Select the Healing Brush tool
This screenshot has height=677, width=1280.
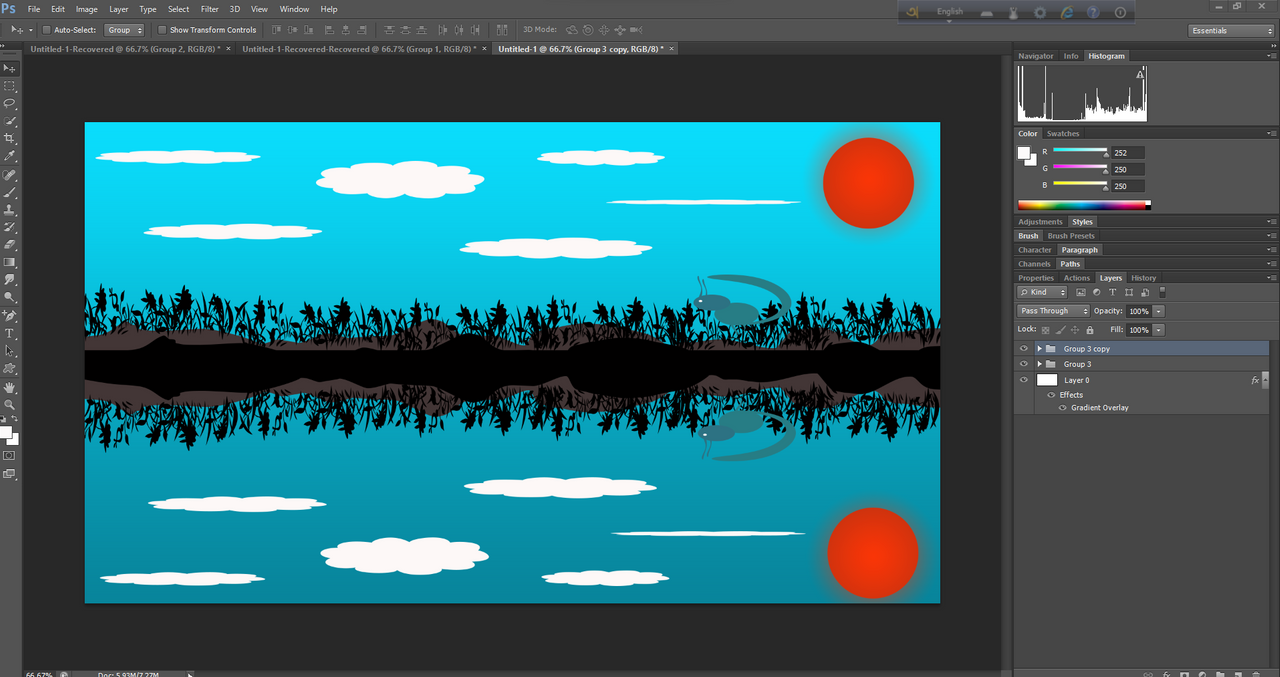(10, 175)
